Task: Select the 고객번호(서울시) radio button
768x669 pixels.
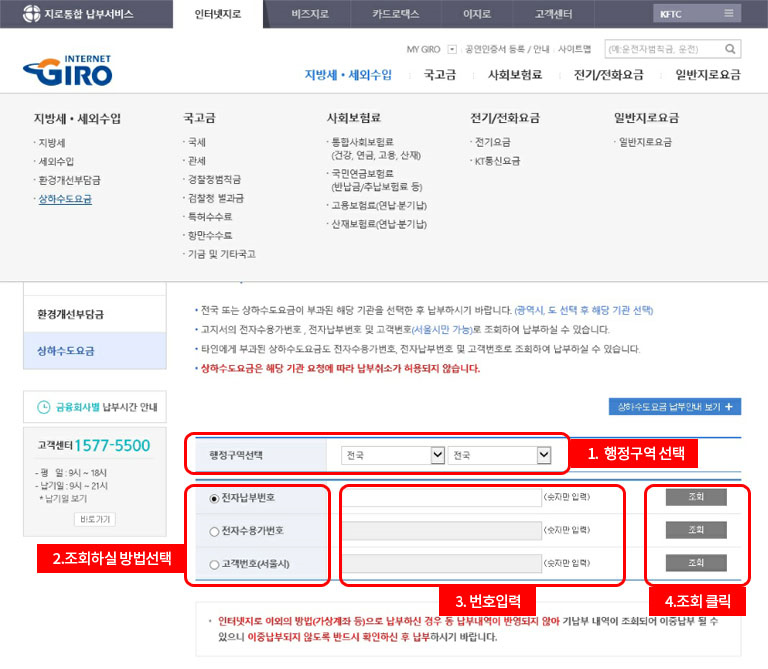Action: [214, 565]
